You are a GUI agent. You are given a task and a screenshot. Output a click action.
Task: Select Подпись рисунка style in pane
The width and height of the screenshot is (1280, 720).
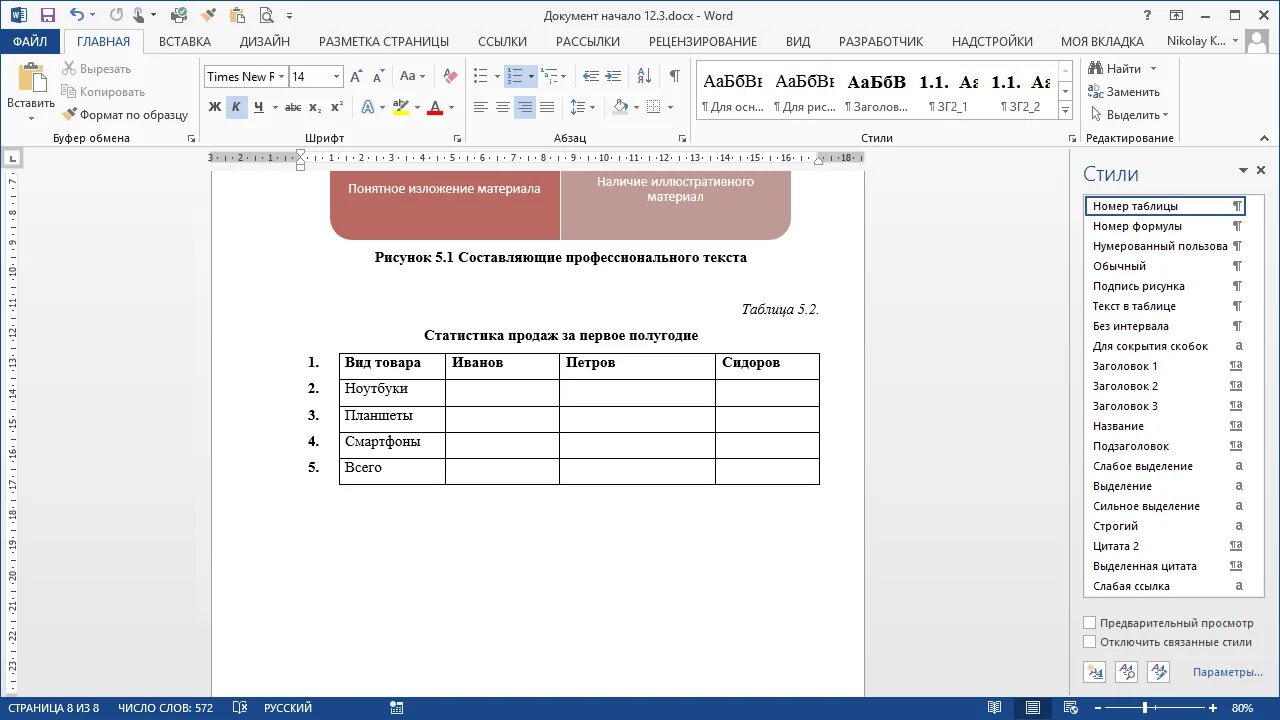[1165, 286]
